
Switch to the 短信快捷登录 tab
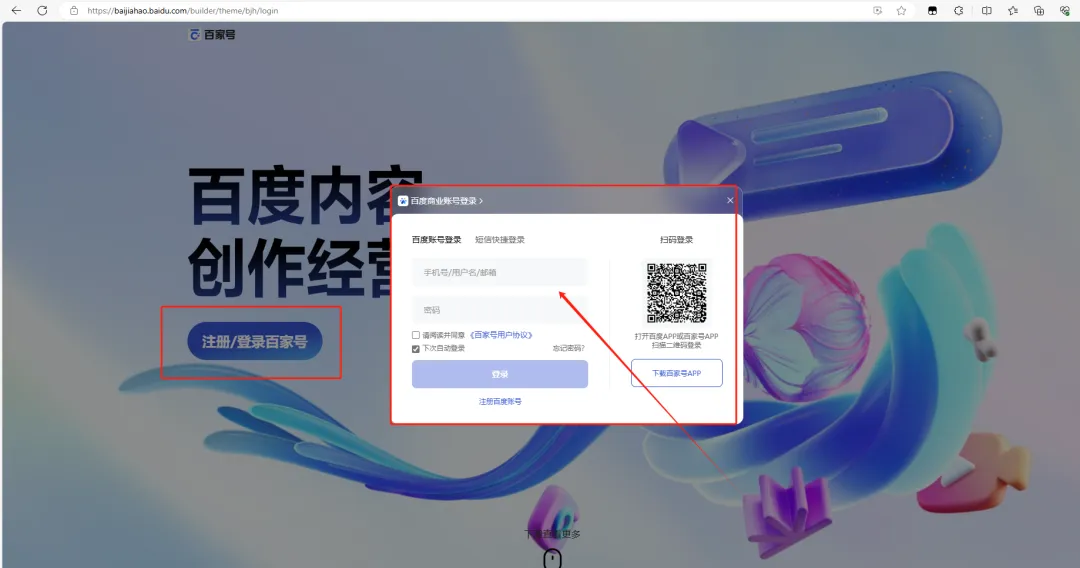500,240
